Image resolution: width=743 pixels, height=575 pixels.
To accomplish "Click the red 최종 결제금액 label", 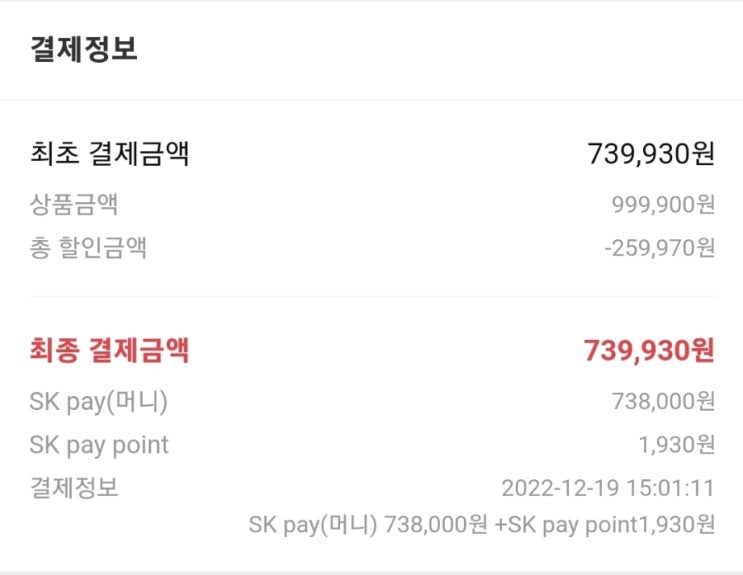I will (x=110, y=350).
